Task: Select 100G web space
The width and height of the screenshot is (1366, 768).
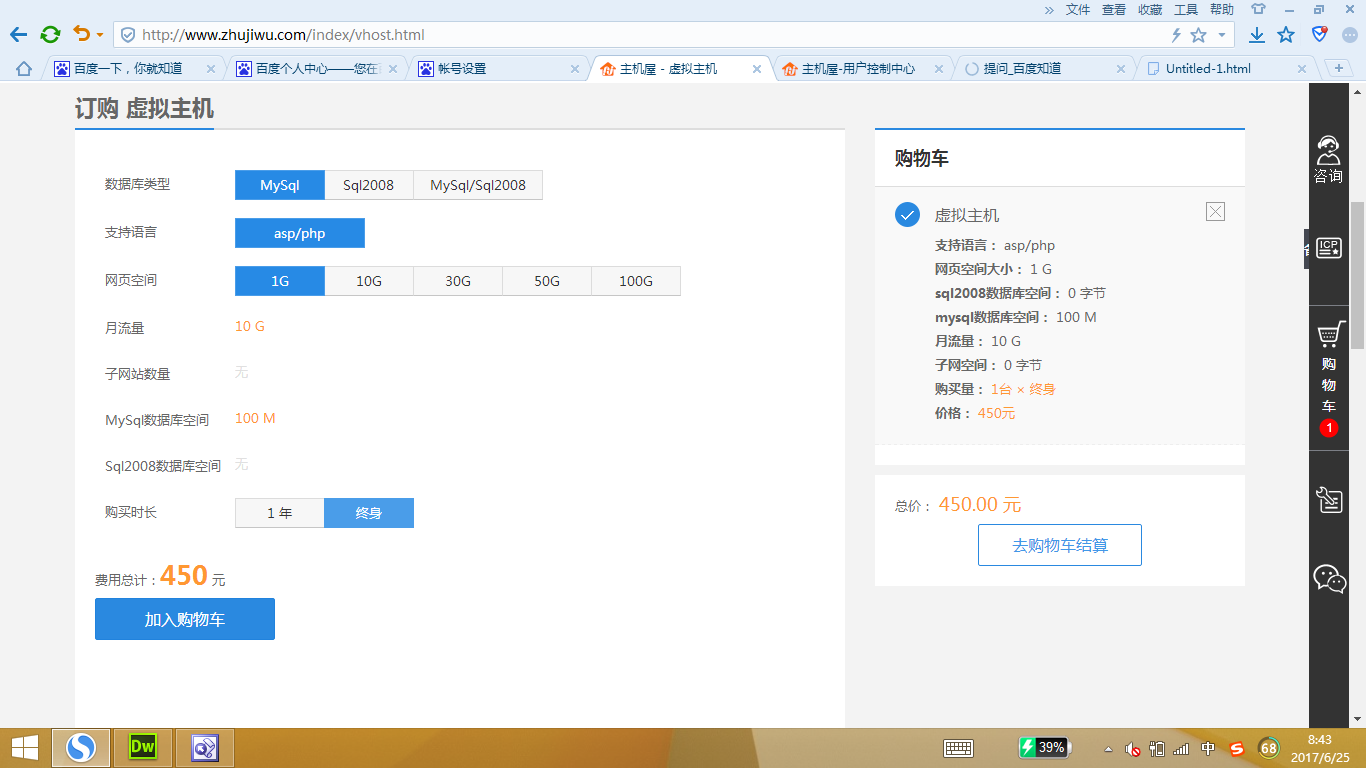Action: [636, 281]
